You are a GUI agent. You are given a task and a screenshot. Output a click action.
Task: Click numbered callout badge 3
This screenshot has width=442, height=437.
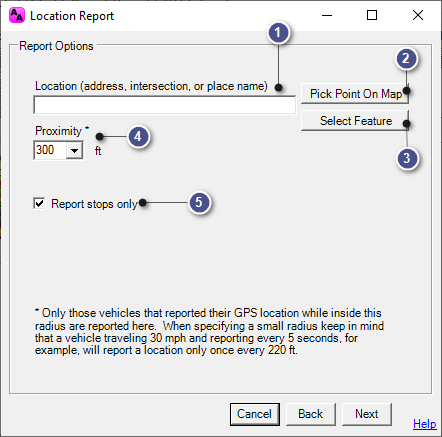pos(407,158)
